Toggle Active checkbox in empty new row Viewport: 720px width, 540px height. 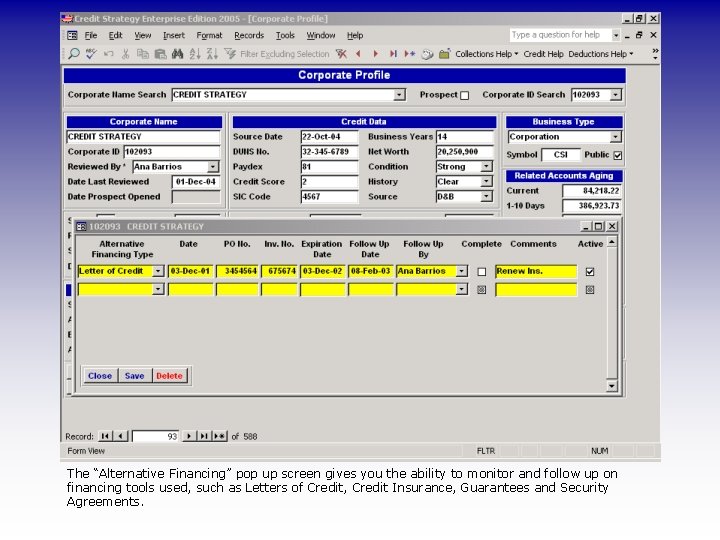(x=590, y=290)
